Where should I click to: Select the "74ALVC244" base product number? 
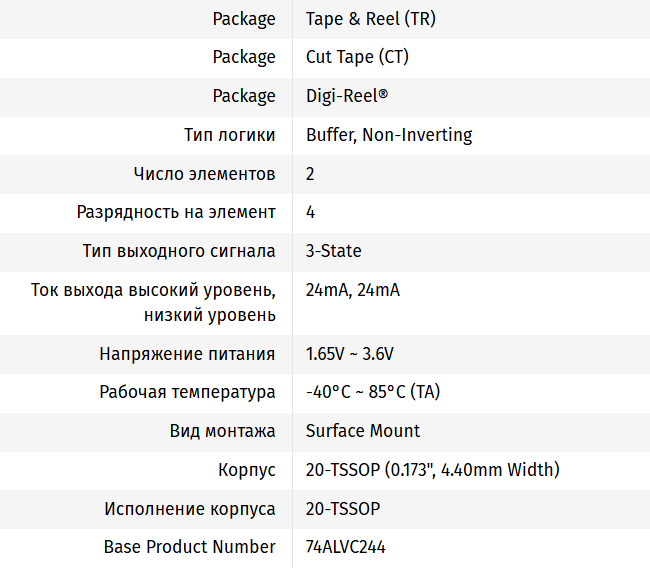click(x=346, y=547)
